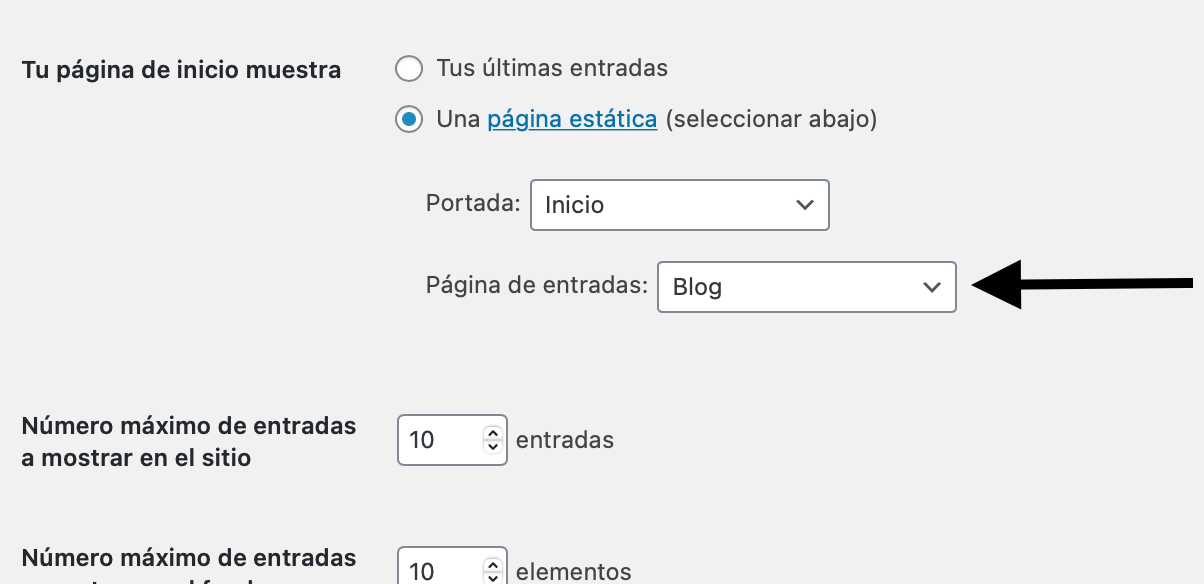Screen dimensions: 1204x584
Task: Click the black arrow pointing at Blog dropdown
Action: click(1082, 284)
